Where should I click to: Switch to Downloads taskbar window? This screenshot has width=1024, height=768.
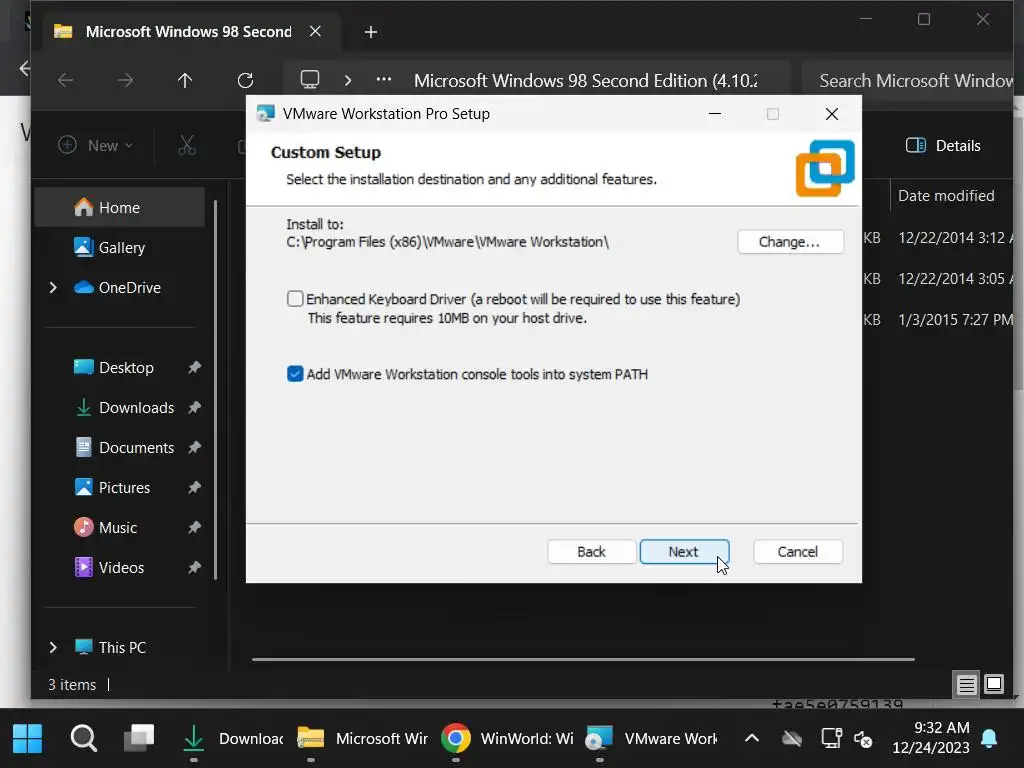232,739
